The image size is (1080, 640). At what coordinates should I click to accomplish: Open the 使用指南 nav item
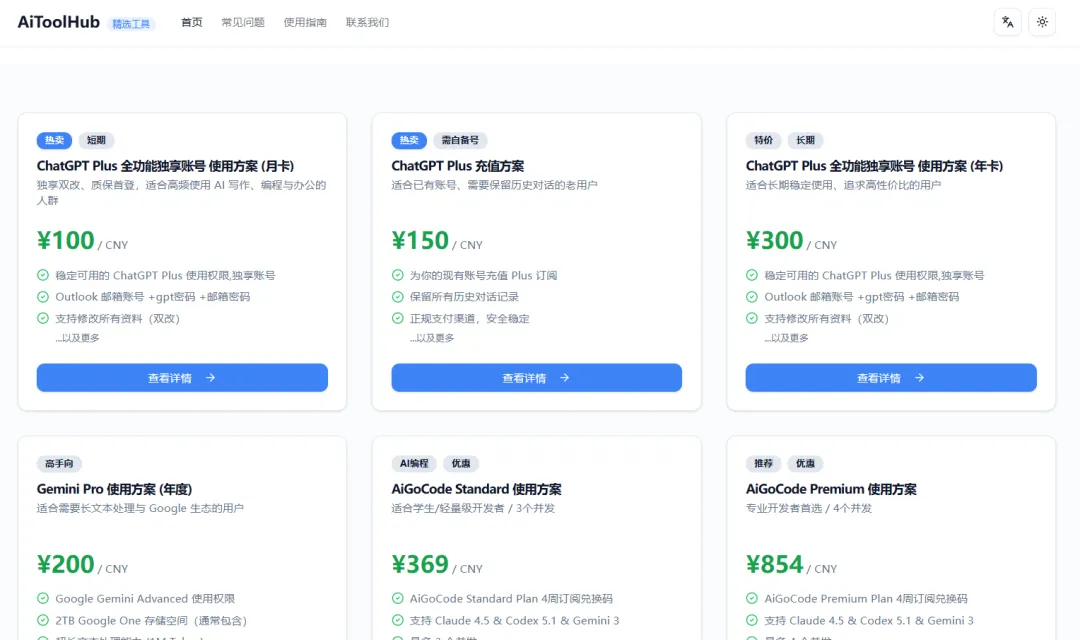pyautogui.click(x=305, y=23)
